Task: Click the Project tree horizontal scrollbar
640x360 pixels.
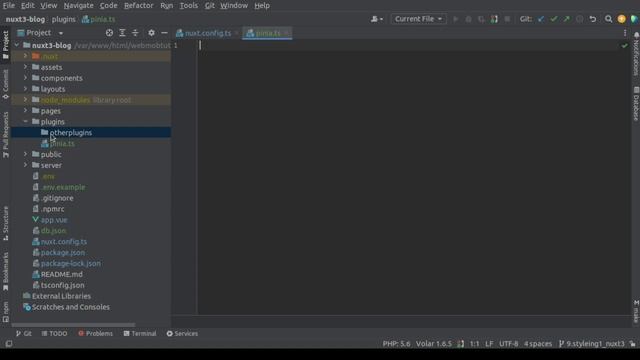Action: pyautogui.click(x=73, y=325)
